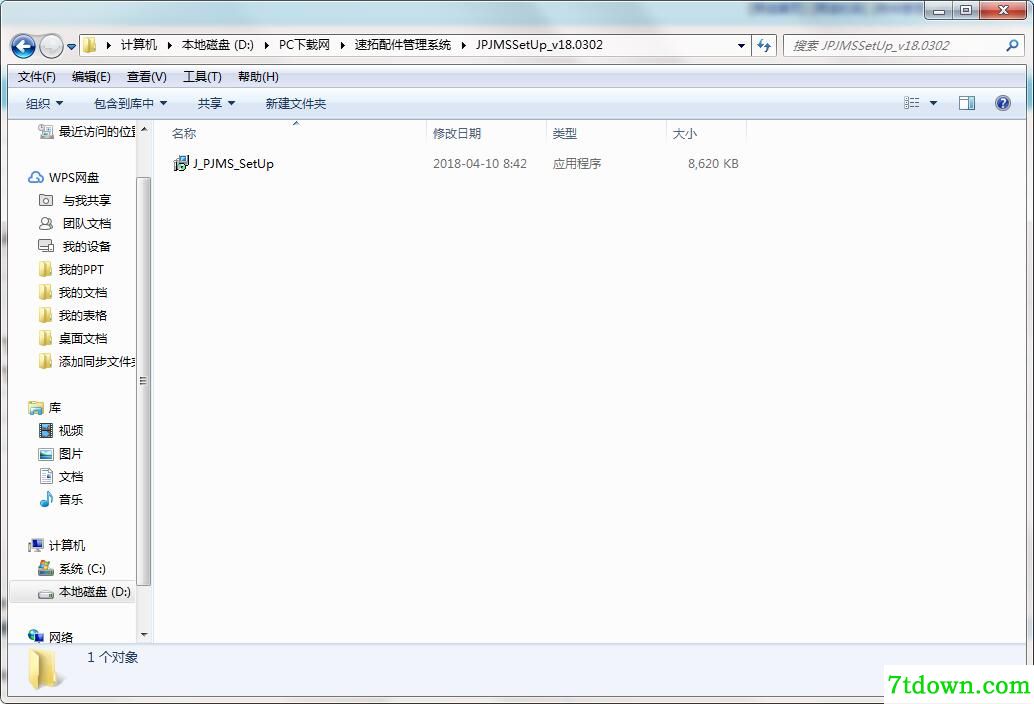Click the 新建文件夹 button

295,103
